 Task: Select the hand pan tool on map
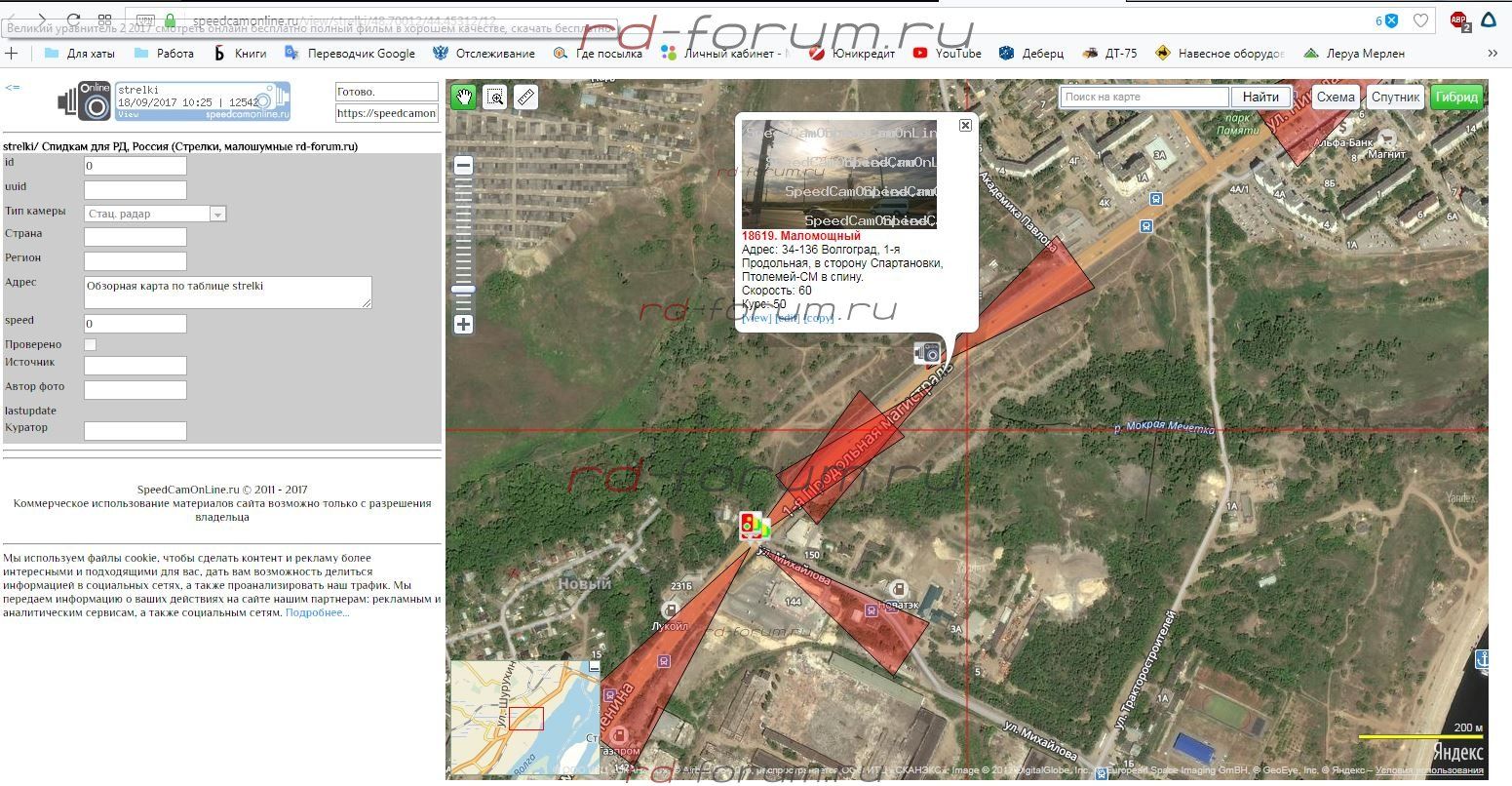(x=464, y=97)
